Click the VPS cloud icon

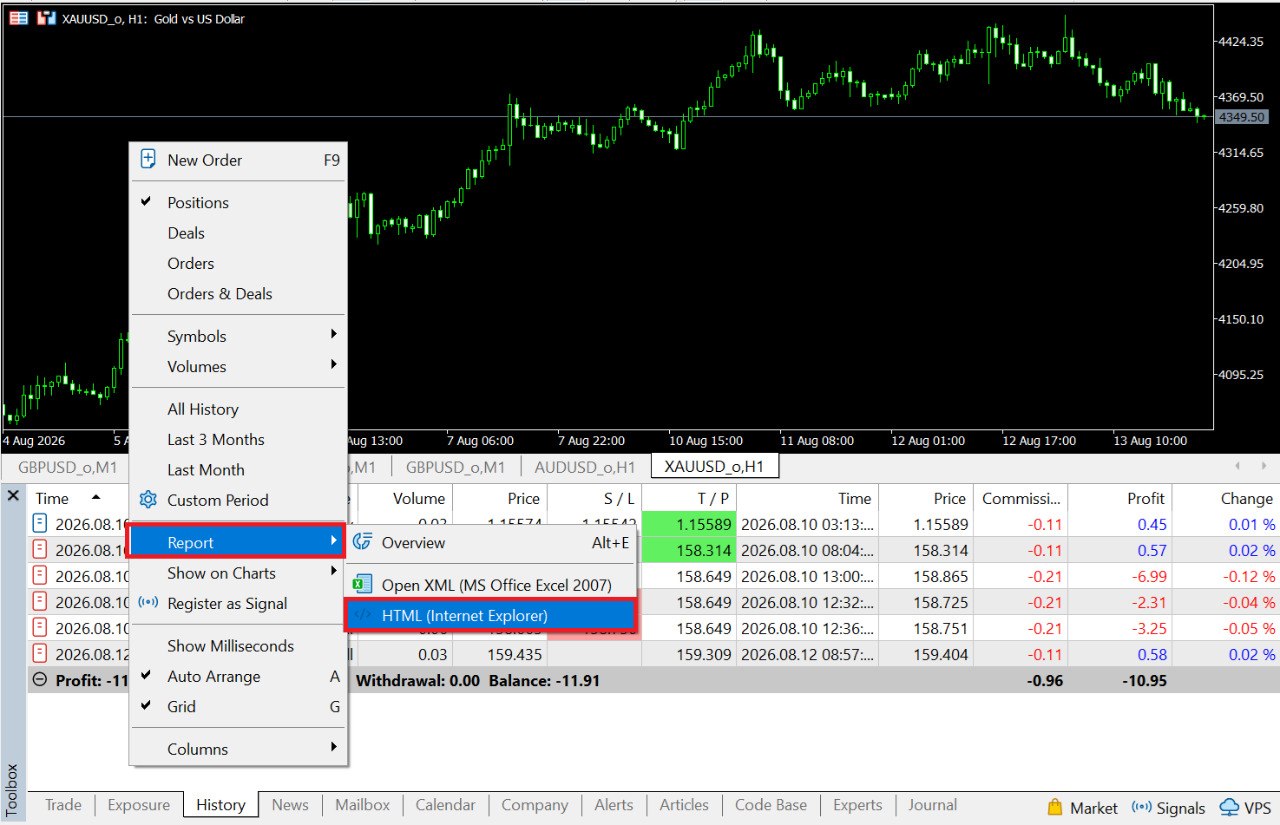(1229, 807)
